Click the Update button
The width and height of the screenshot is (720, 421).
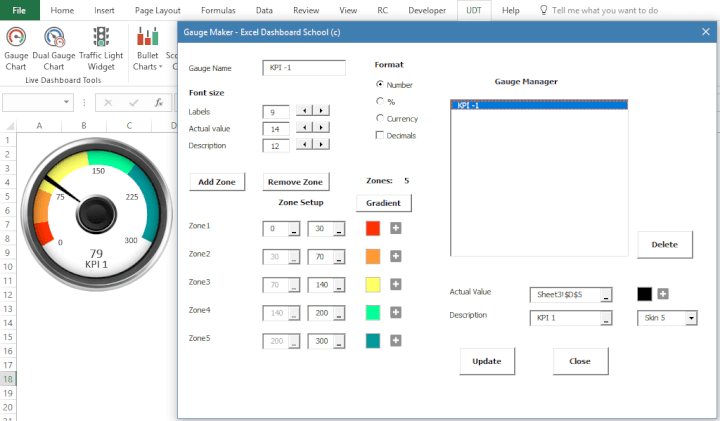487,361
